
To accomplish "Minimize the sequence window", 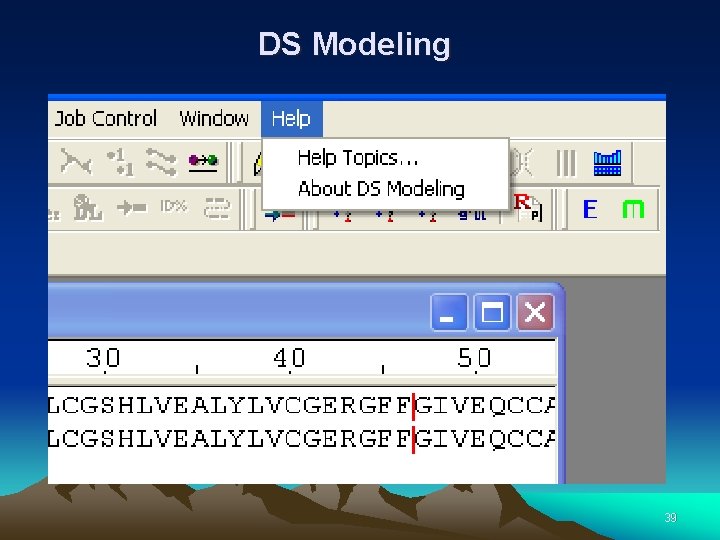I will tap(449, 313).
